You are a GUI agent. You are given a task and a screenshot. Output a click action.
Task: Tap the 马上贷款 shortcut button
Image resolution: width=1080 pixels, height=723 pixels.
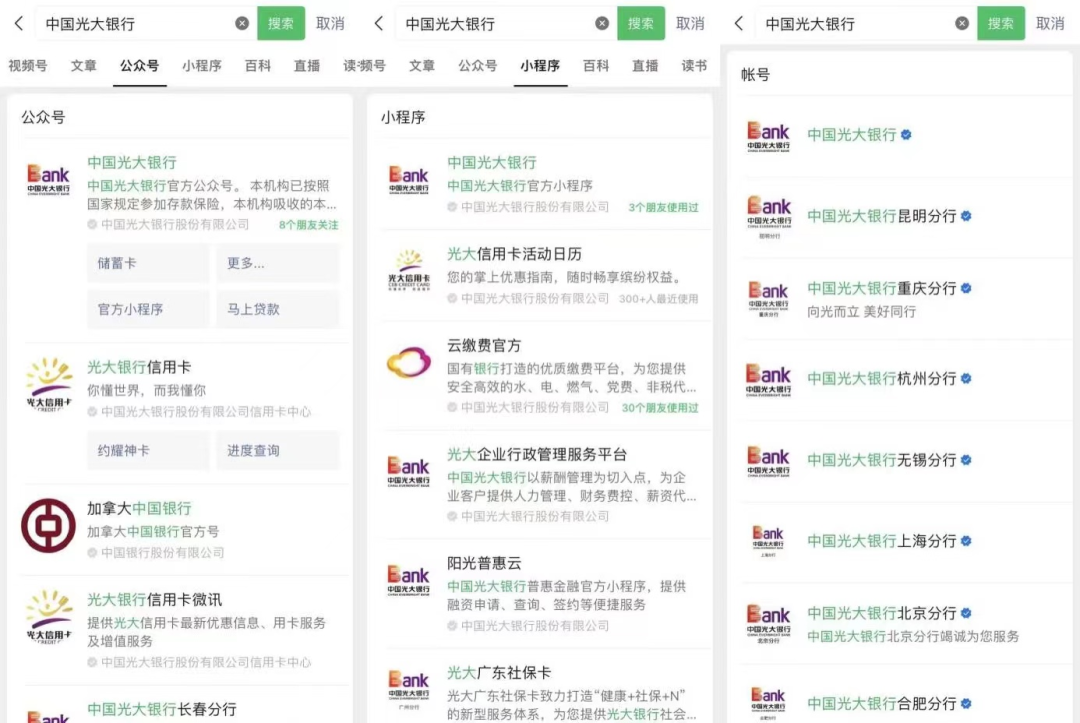(x=278, y=309)
